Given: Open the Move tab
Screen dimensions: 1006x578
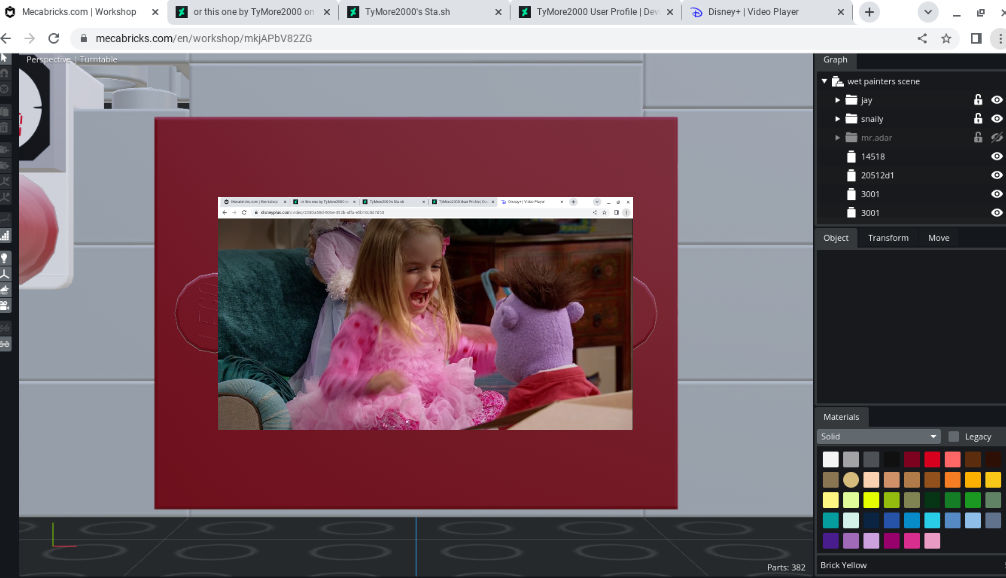Looking at the screenshot, I should coord(938,238).
